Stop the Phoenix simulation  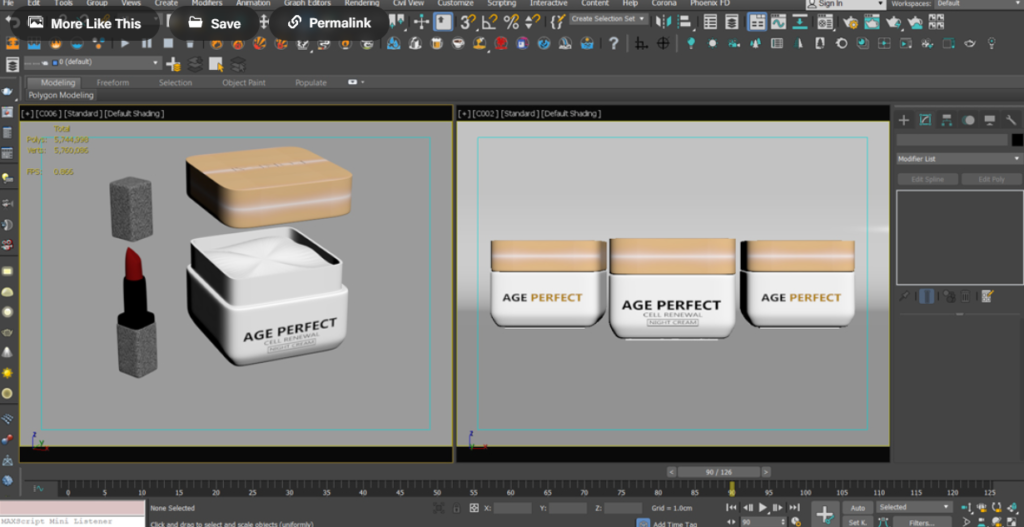(x=168, y=44)
